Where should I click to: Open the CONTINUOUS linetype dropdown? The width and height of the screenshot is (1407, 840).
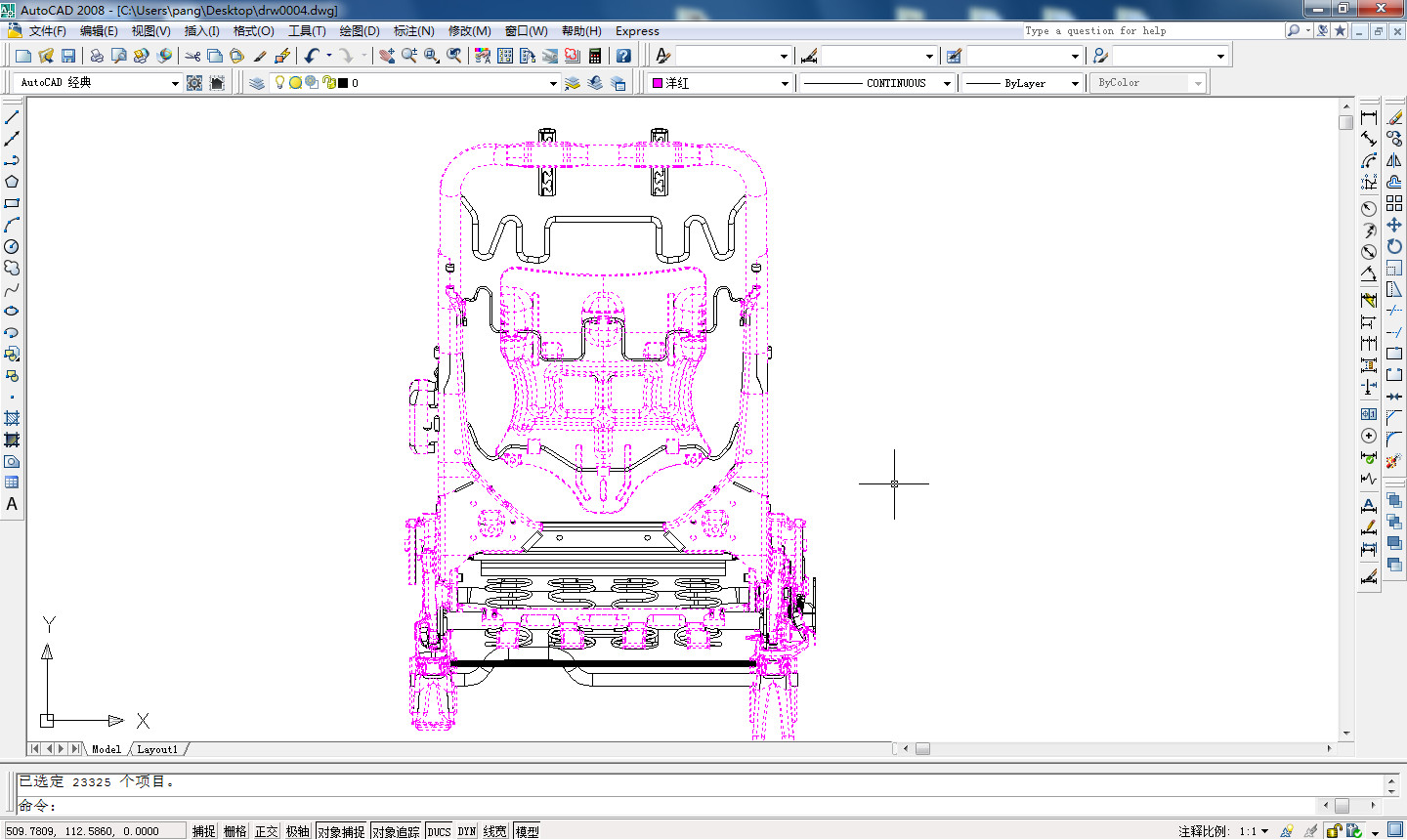coord(947,83)
